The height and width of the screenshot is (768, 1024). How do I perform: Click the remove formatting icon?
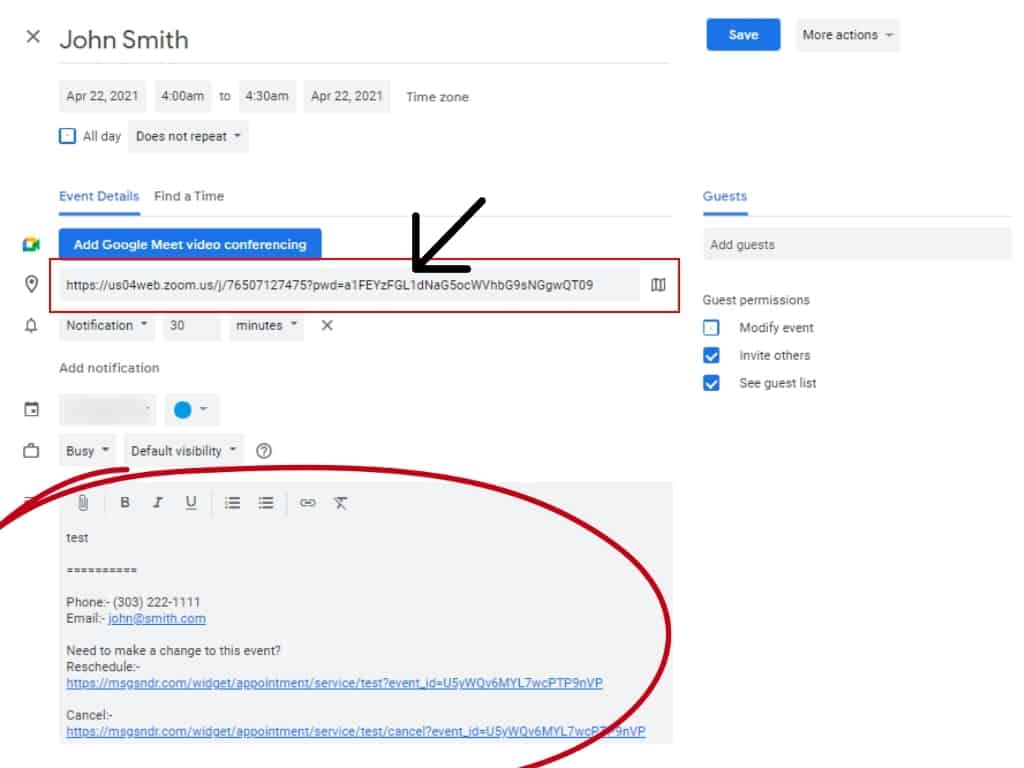point(340,503)
